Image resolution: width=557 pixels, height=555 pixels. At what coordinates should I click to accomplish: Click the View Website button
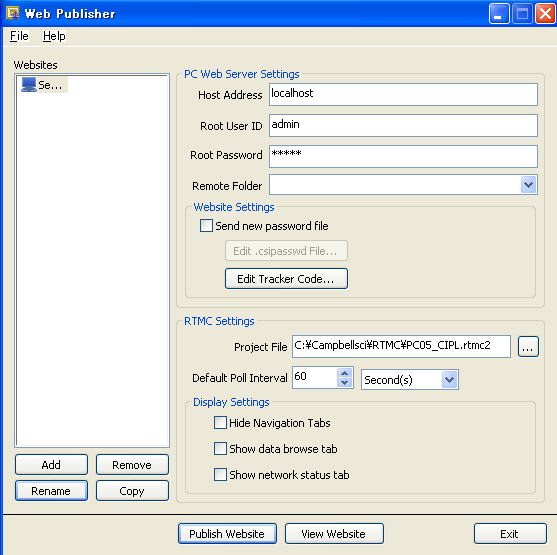click(x=334, y=534)
